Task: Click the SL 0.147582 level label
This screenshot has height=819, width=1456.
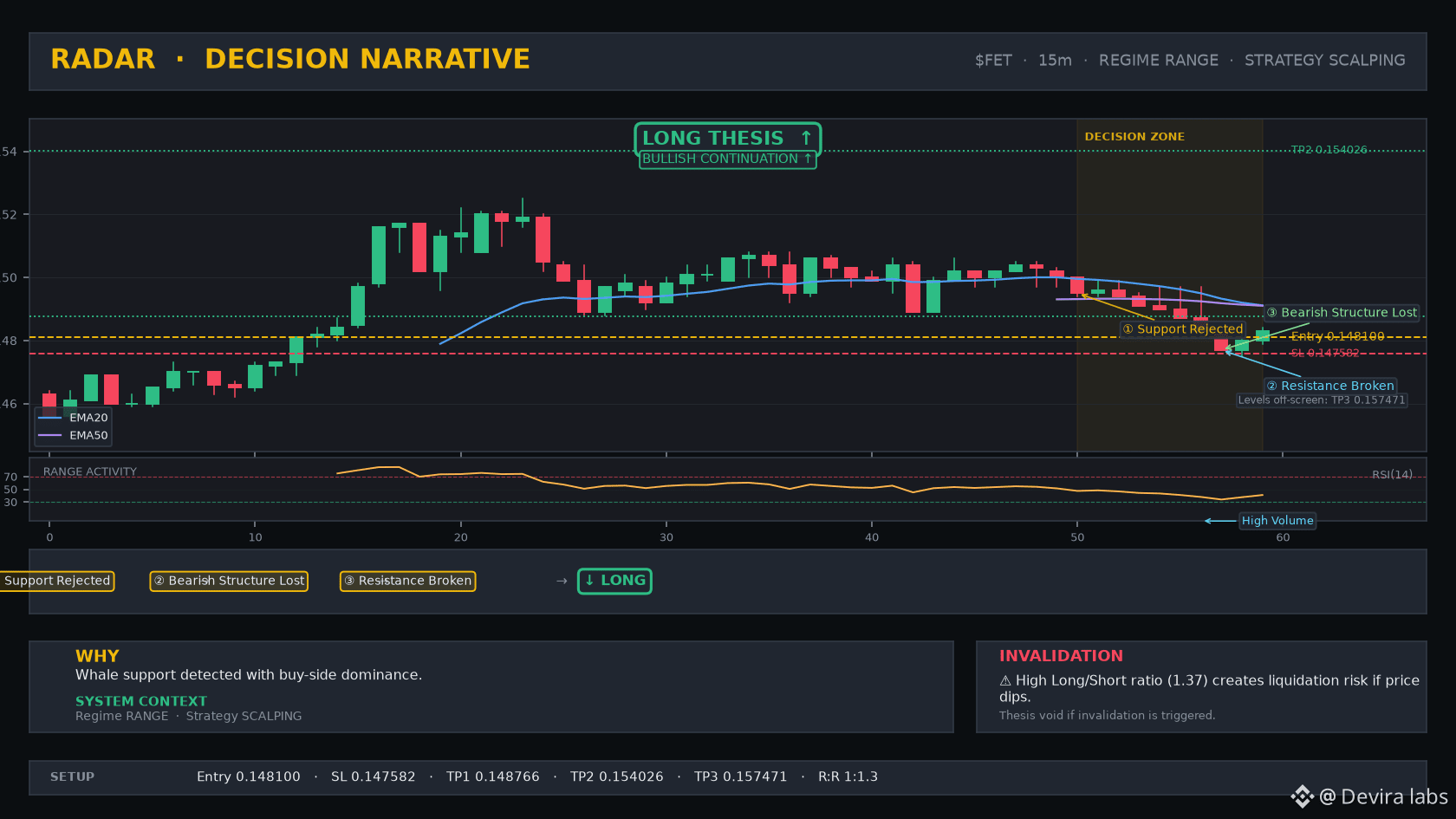Action: pyautogui.click(x=1325, y=353)
